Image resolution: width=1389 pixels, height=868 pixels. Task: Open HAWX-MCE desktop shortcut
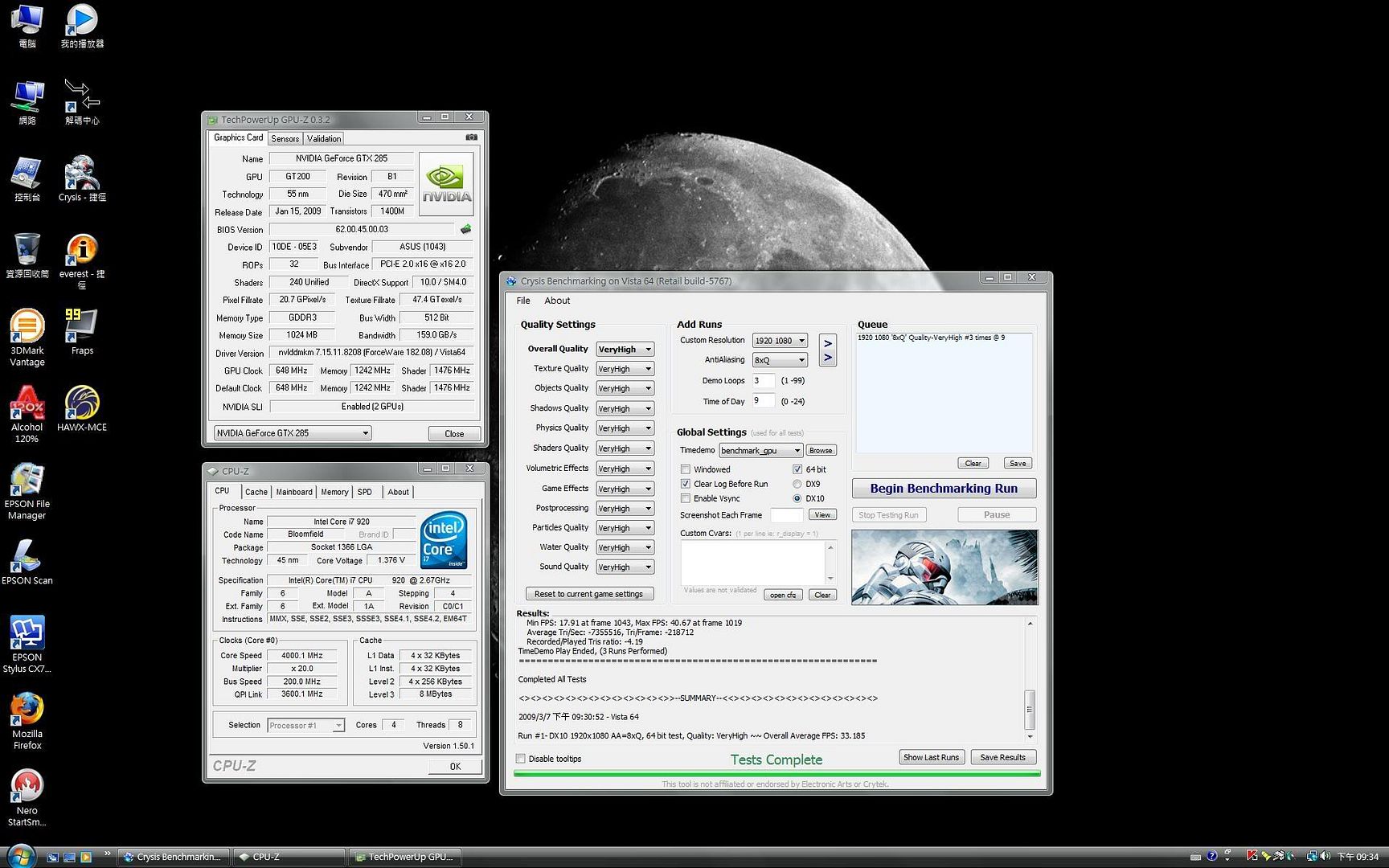coord(81,408)
